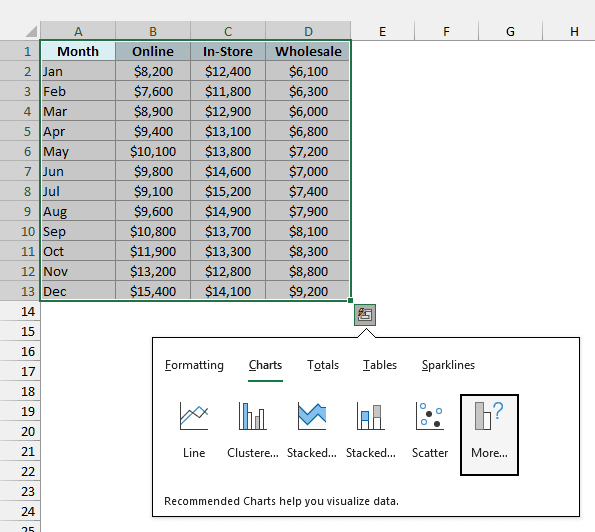Viewport: 595px width, 532px height.
Task: Open More charts option
Action: 489,435
